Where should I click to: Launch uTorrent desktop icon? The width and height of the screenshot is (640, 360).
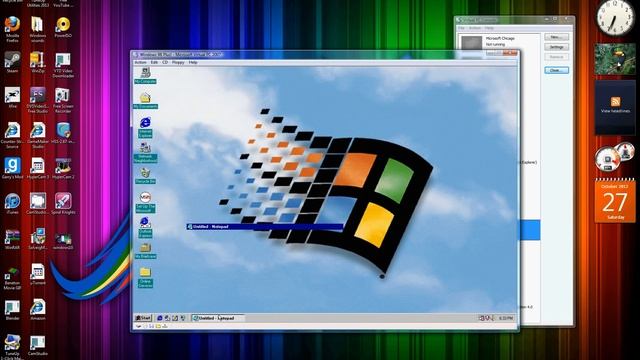click(38, 274)
